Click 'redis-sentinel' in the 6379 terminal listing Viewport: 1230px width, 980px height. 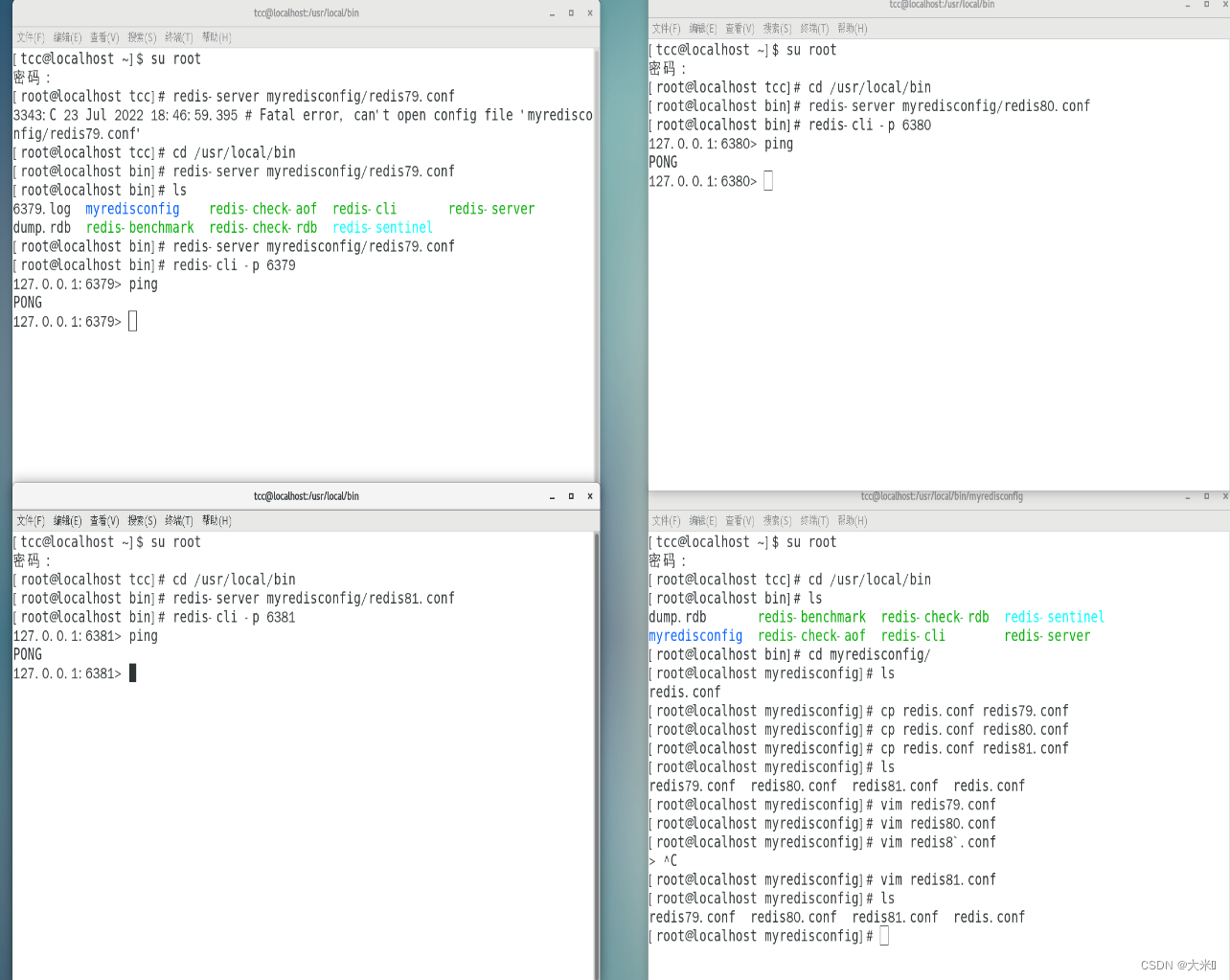382,228
